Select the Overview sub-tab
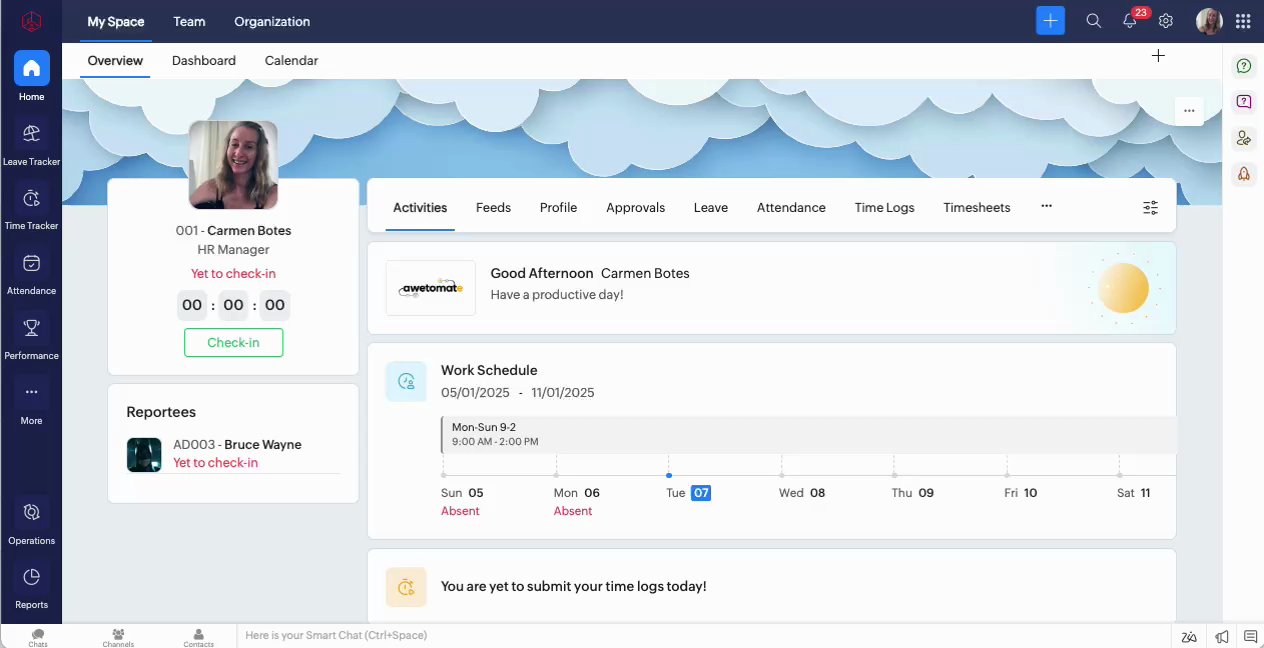The image size is (1264, 648). coord(115,60)
